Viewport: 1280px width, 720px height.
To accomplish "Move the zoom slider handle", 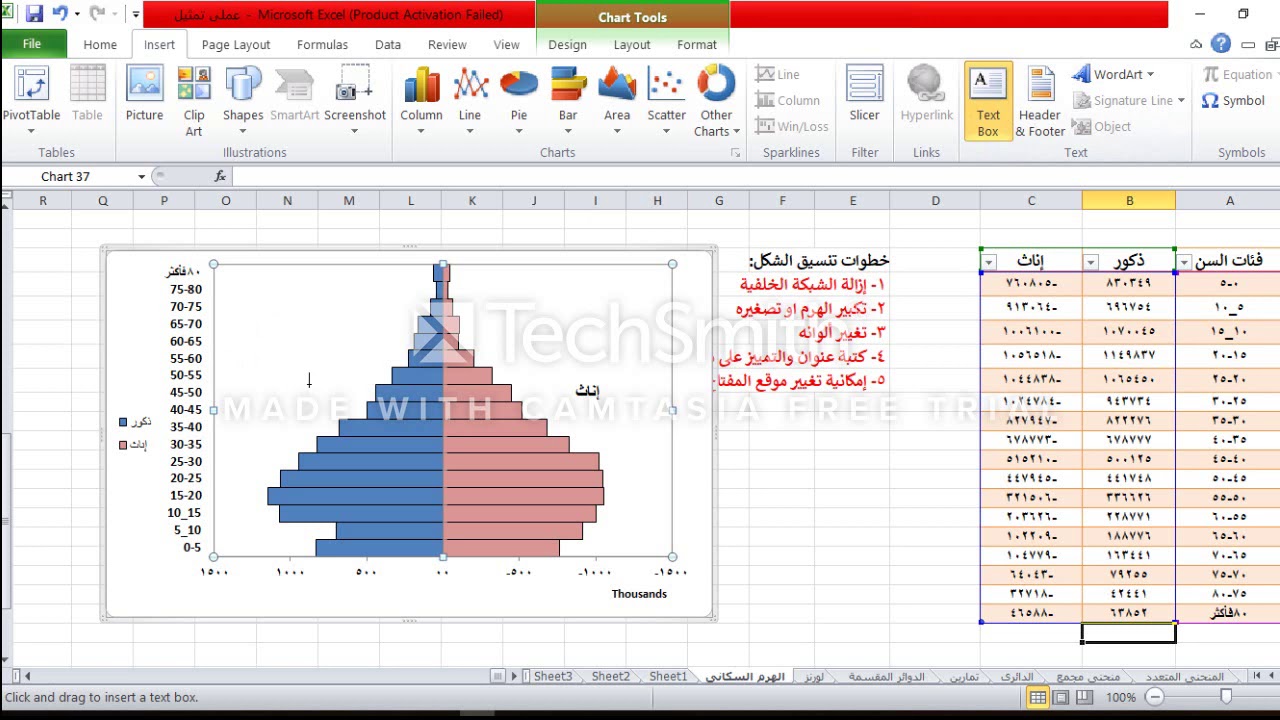I will [x=1226, y=697].
